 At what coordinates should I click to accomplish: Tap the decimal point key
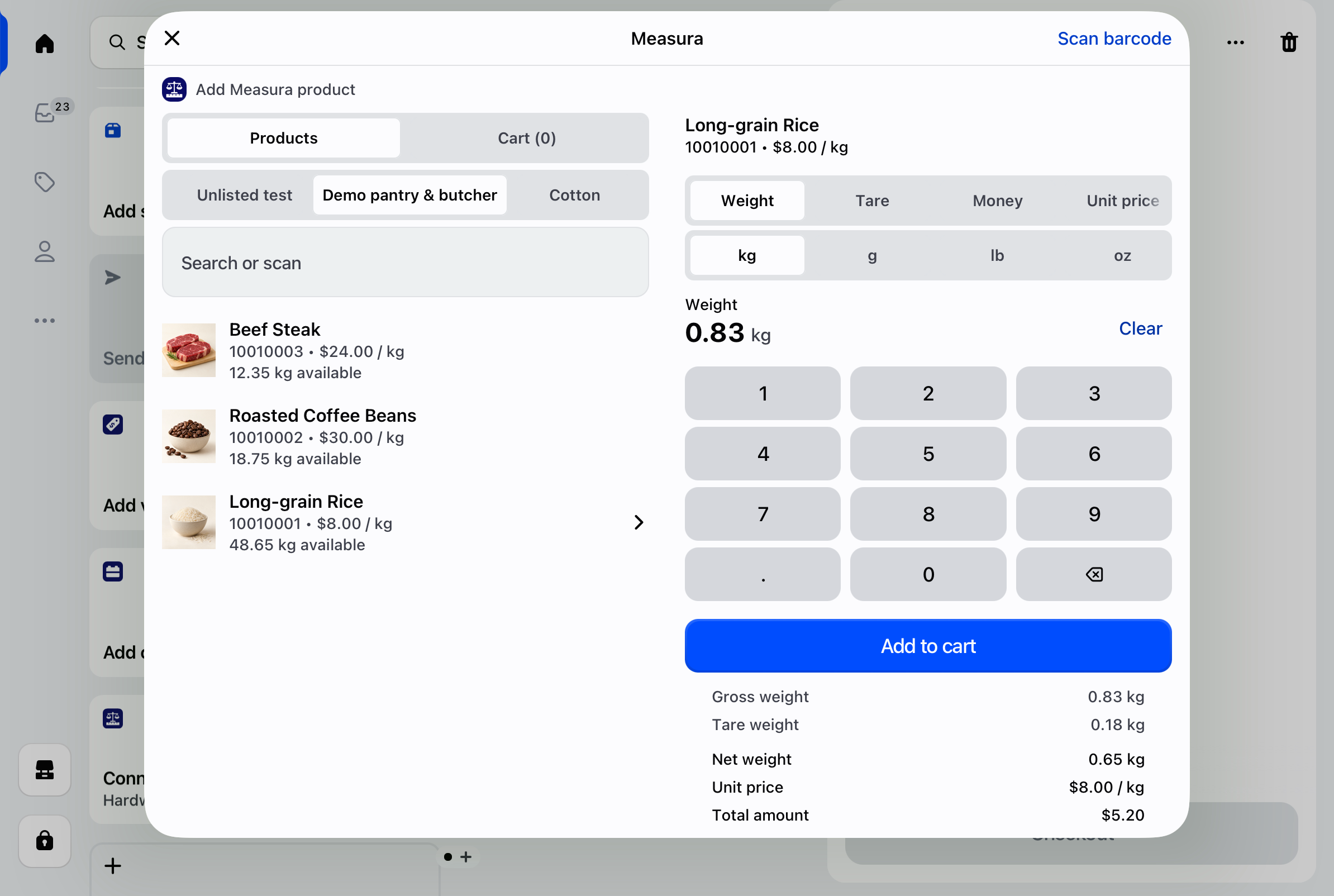coord(763,574)
